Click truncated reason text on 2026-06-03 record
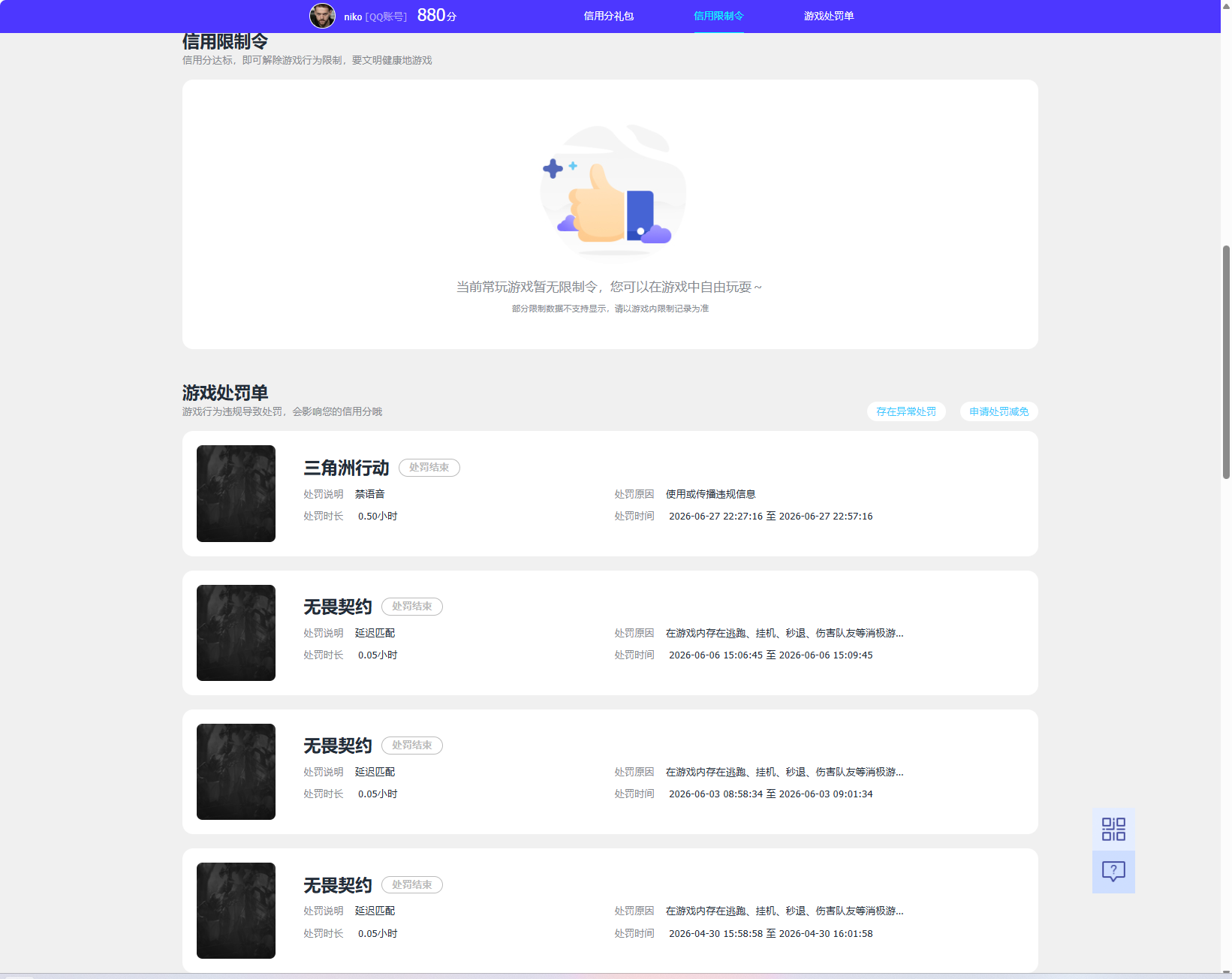The height and width of the screenshot is (979, 1232). tap(785, 772)
